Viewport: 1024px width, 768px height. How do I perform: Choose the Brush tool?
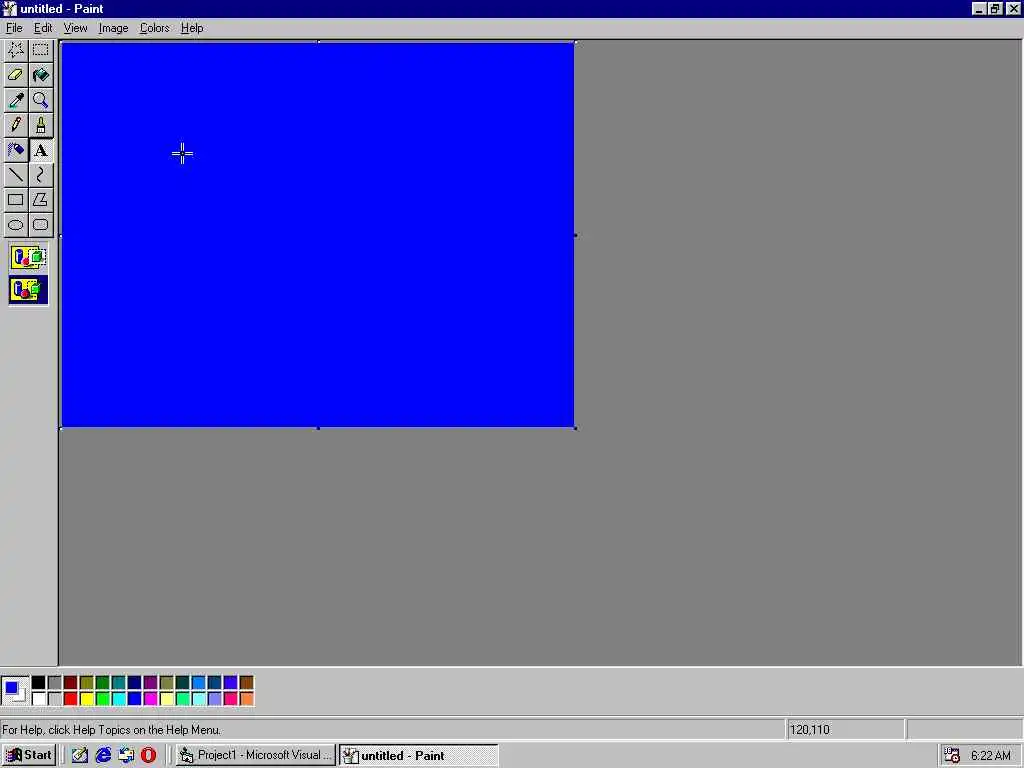click(40, 125)
